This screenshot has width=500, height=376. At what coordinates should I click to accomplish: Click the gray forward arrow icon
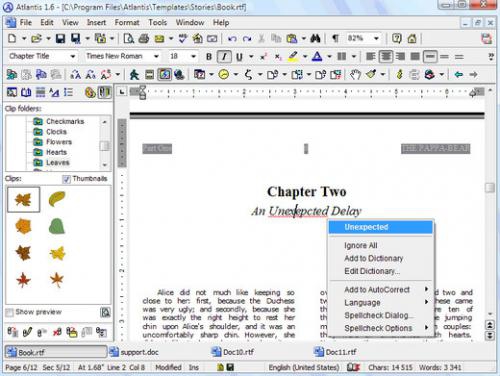tap(473, 74)
